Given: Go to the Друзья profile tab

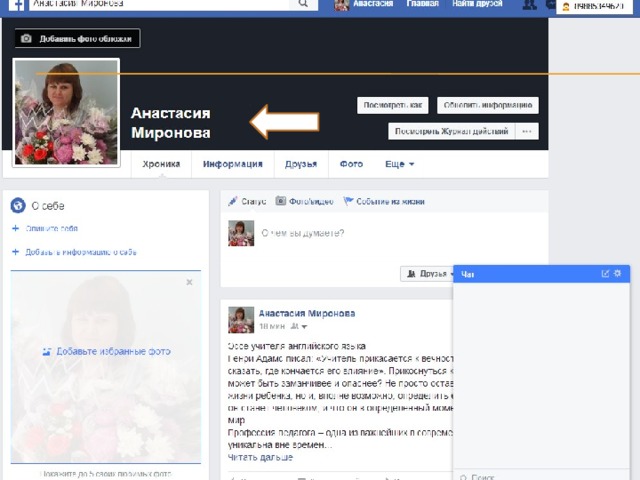Looking at the screenshot, I should (x=300, y=164).
